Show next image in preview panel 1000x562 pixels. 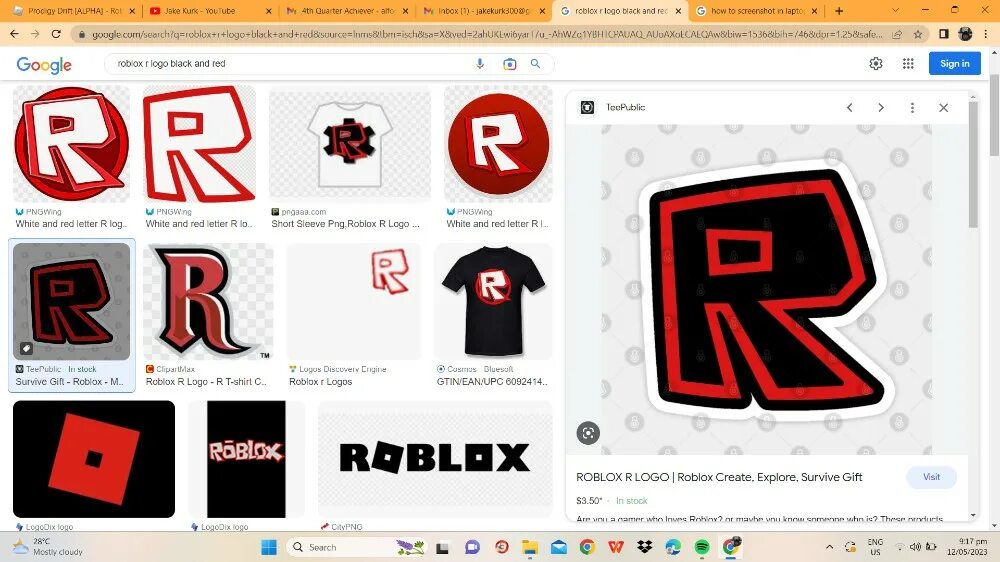pyautogui.click(x=881, y=108)
